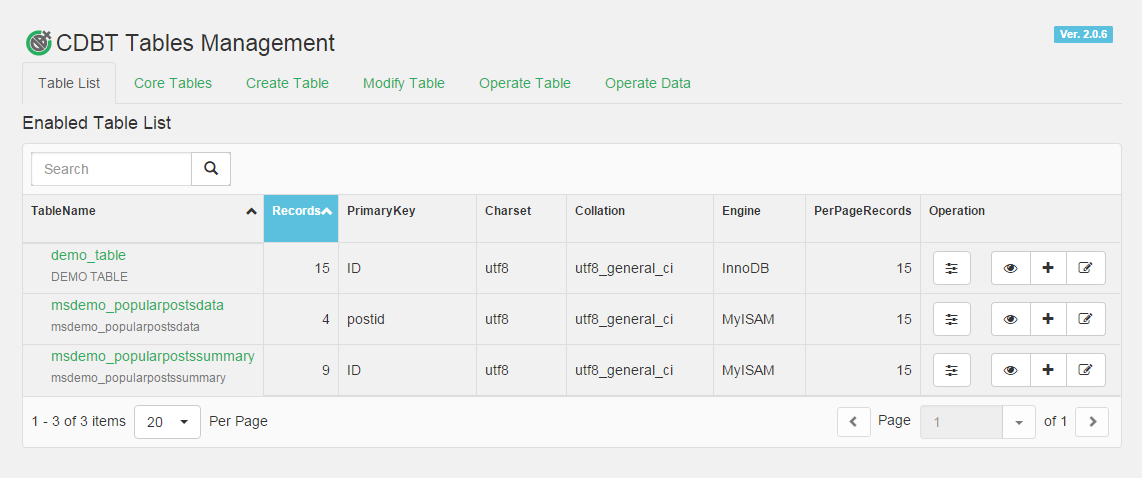The height and width of the screenshot is (478, 1142).
Task: Add record plus icon for msdemo_popularpostsdata
Action: coord(1048,319)
